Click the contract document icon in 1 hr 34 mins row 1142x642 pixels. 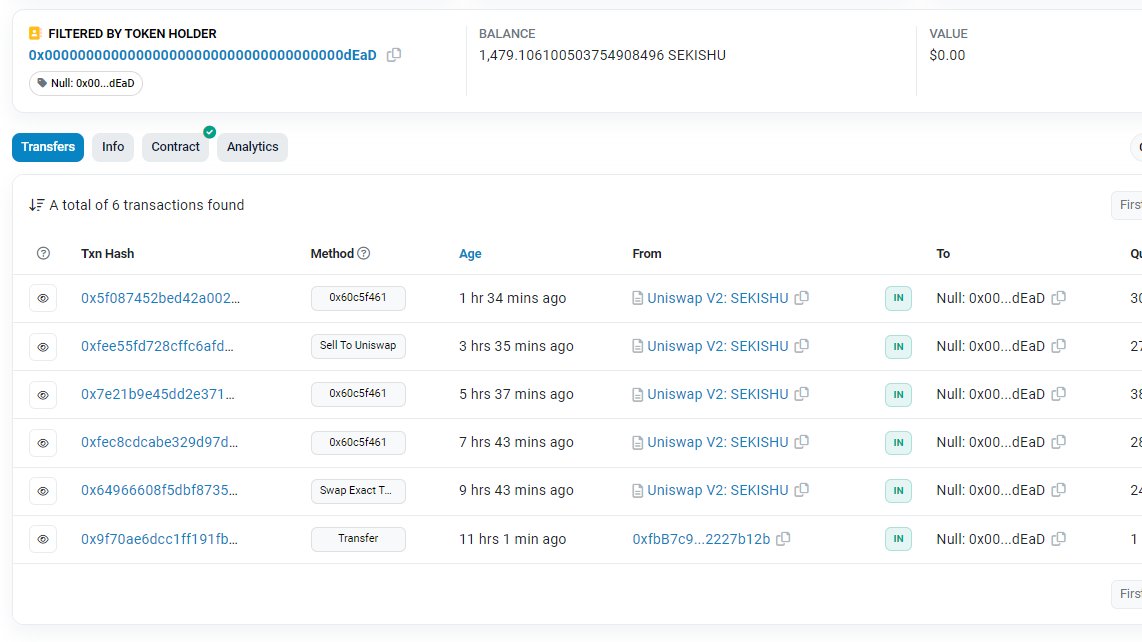[x=637, y=298]
